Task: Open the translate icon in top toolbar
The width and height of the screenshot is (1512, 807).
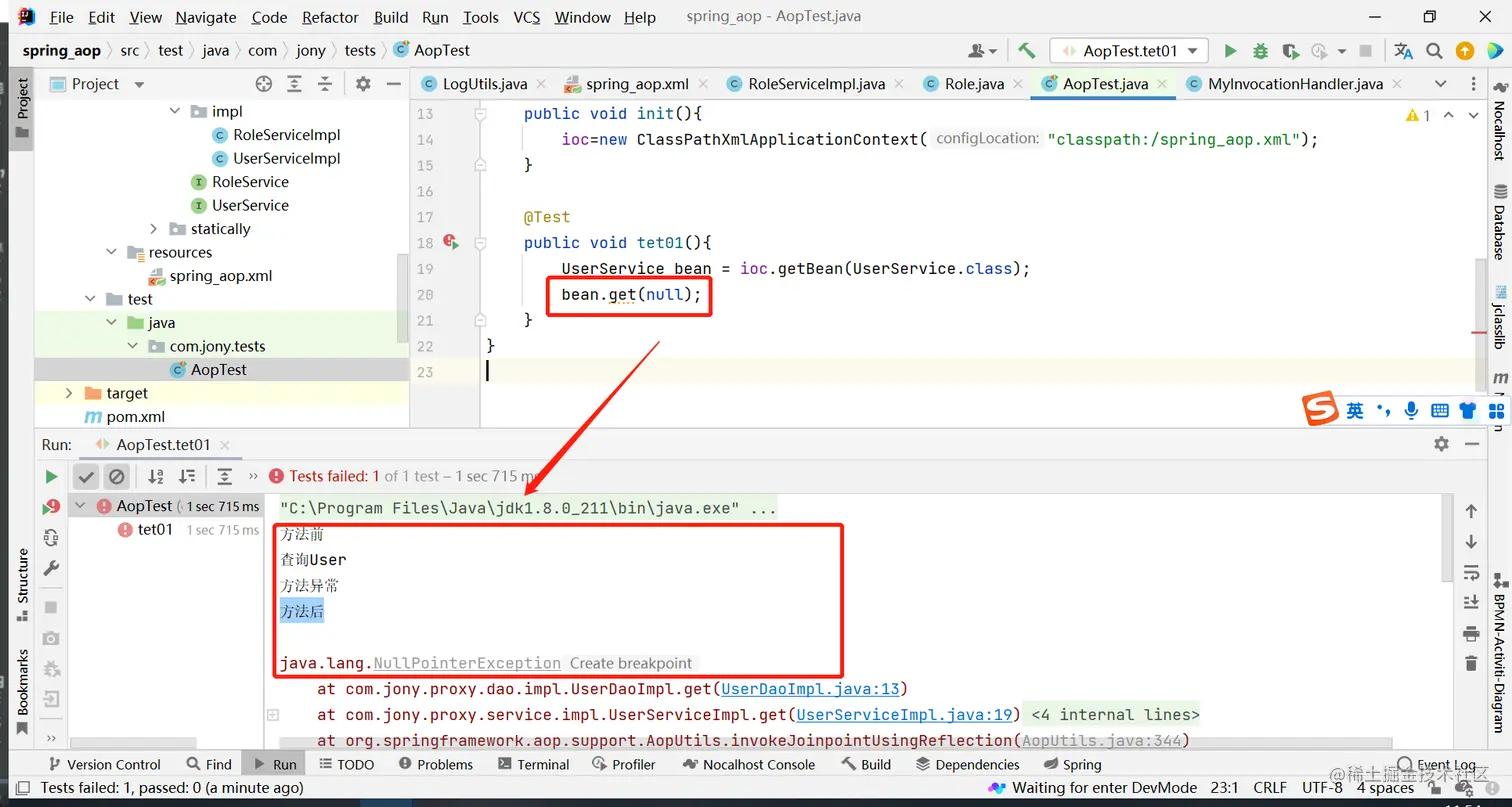Action: coord(1404,51)
